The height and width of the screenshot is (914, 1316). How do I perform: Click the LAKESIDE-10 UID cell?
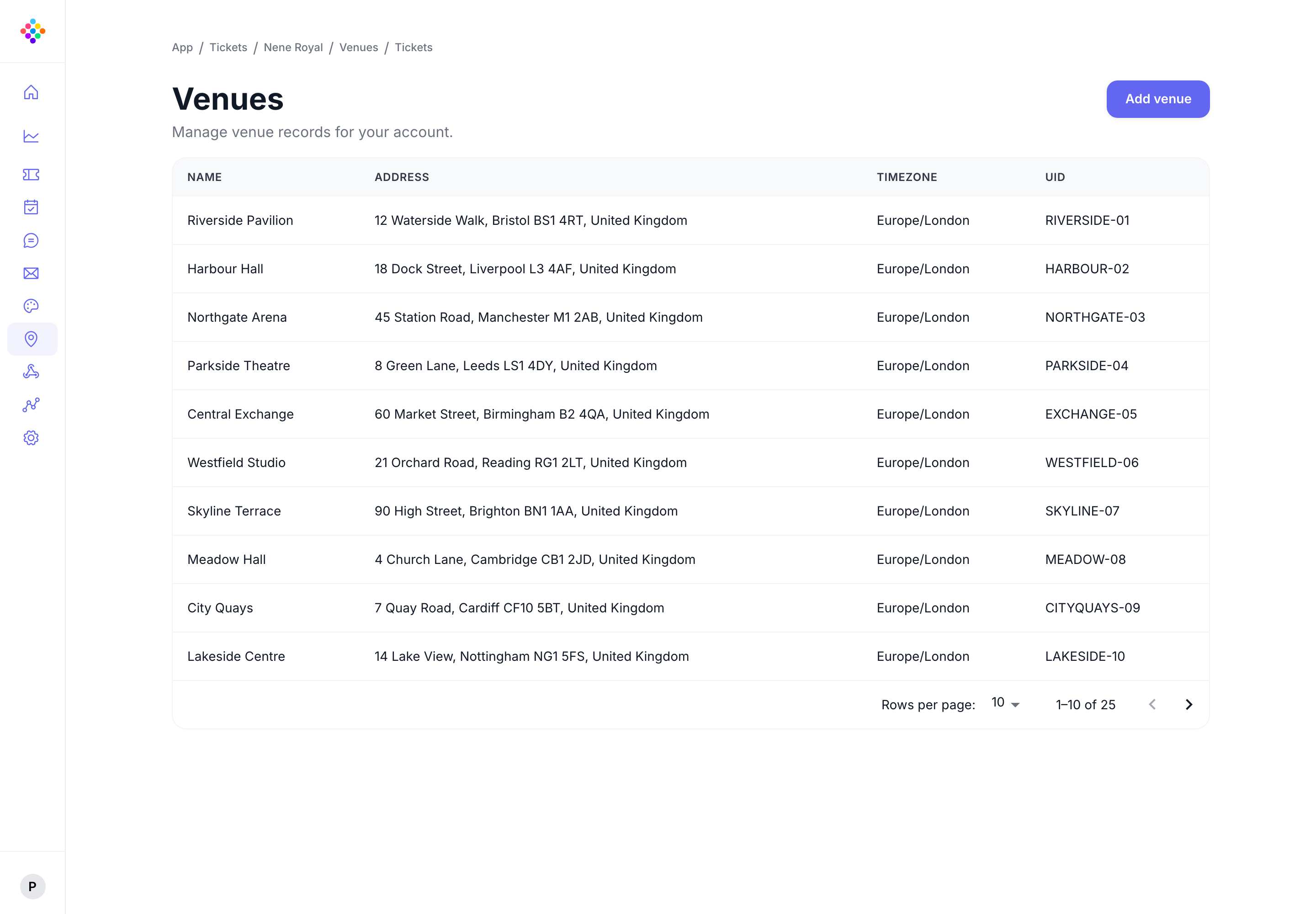tap(1085, 656)
